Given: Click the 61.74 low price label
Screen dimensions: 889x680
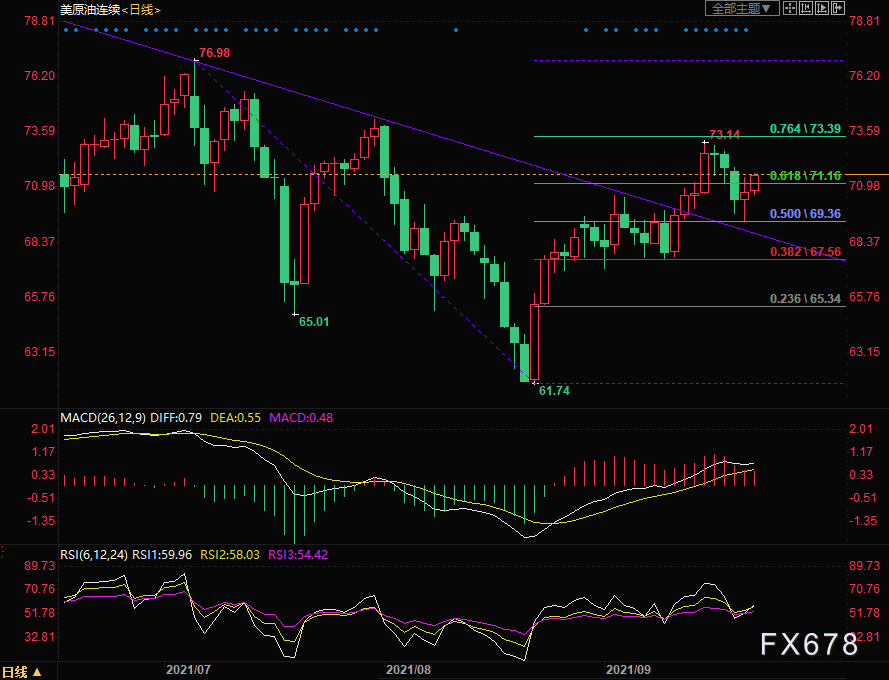Looking at the screenshot, I should (554, 391).
